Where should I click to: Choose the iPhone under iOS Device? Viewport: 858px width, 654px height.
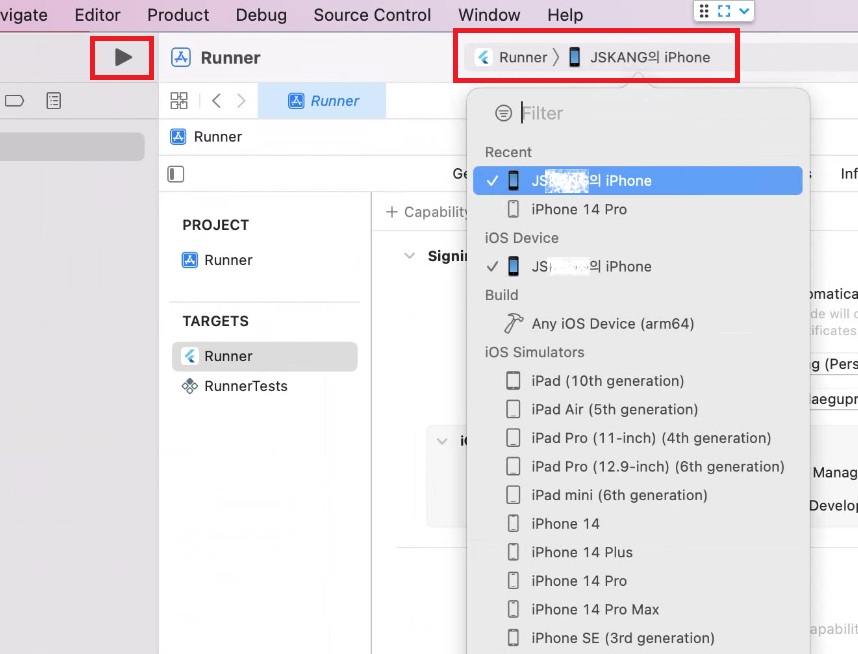pyautogui.click(x=637, y=267)
